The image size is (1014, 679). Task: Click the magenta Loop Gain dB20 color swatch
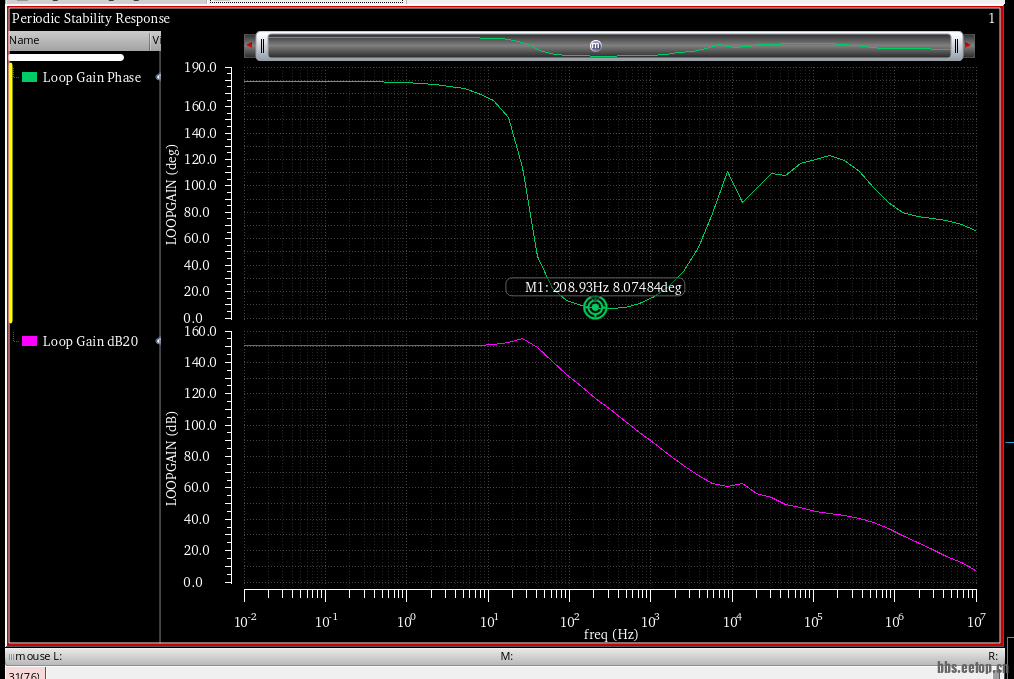30,341
